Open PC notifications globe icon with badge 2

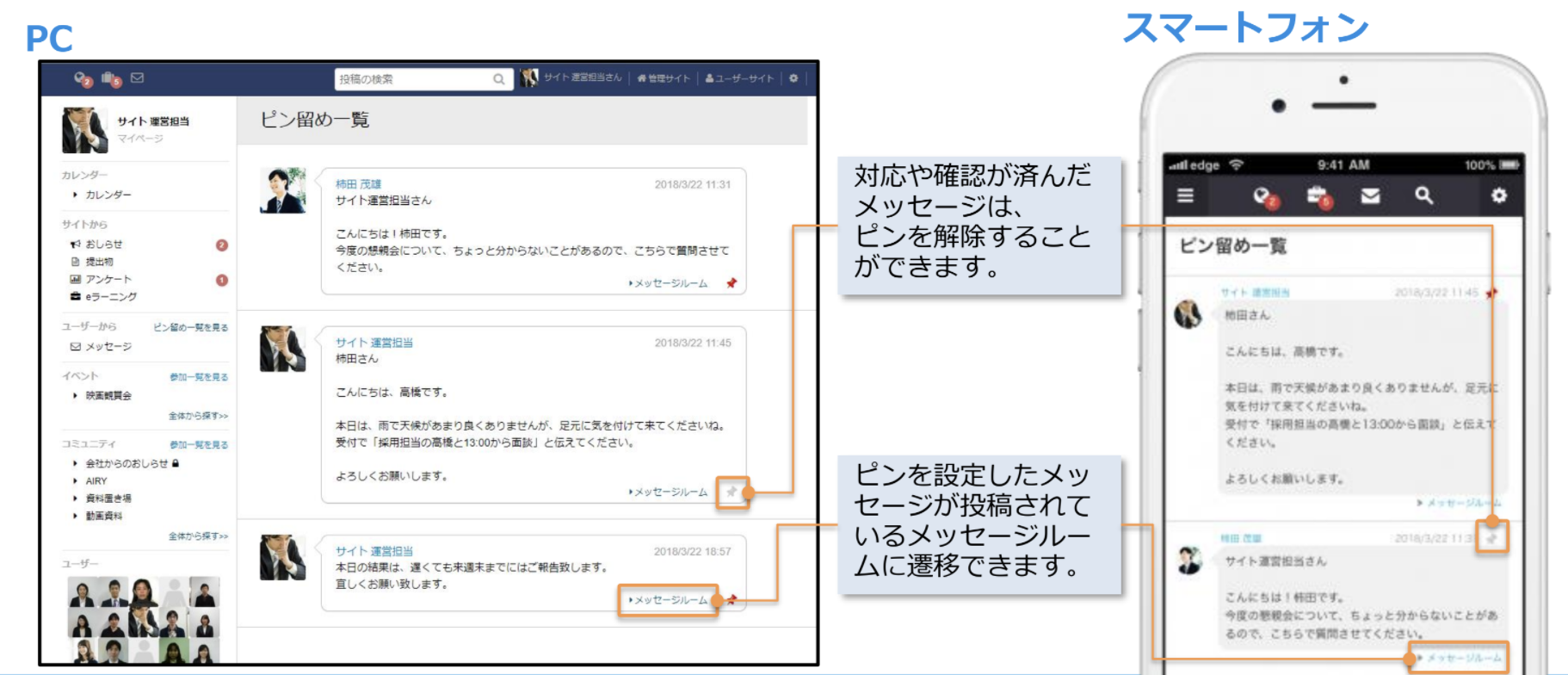[x=83, y=79]
